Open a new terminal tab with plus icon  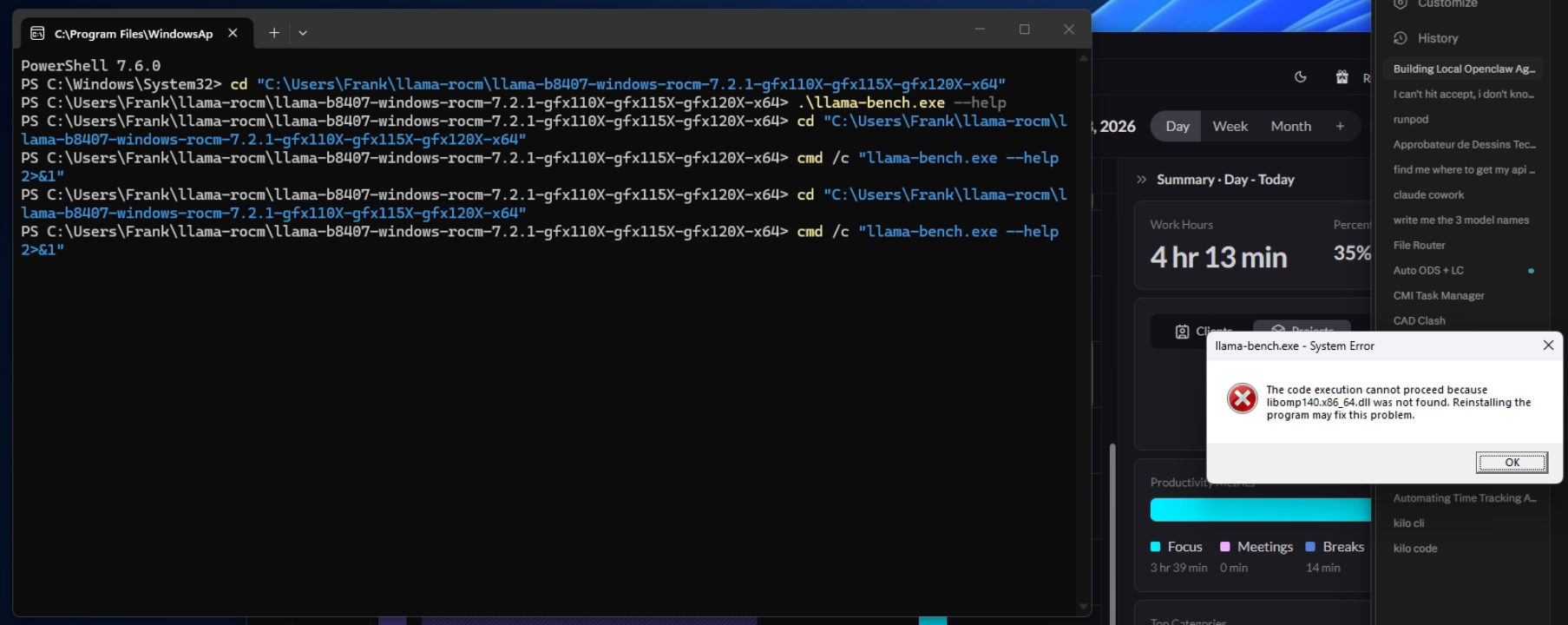(x=274, y=33)
